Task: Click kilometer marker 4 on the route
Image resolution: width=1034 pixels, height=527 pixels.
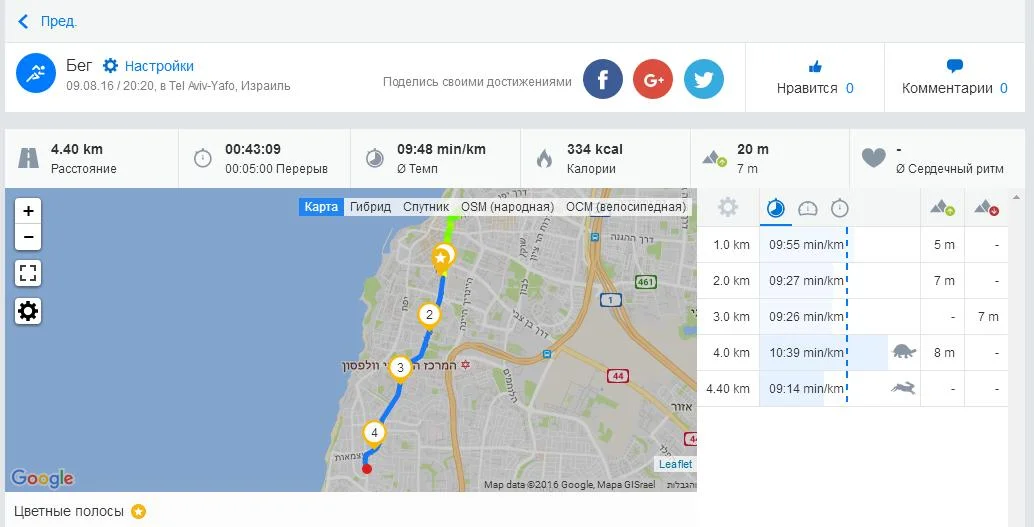Action: pos(374,433)
